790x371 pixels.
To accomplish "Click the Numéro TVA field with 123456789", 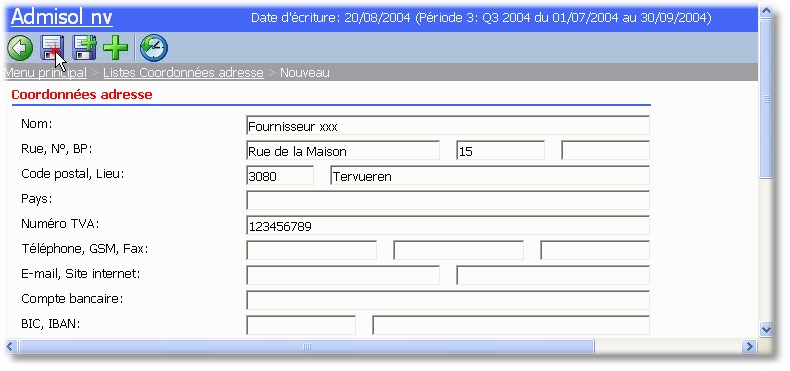I will [448, 225].
